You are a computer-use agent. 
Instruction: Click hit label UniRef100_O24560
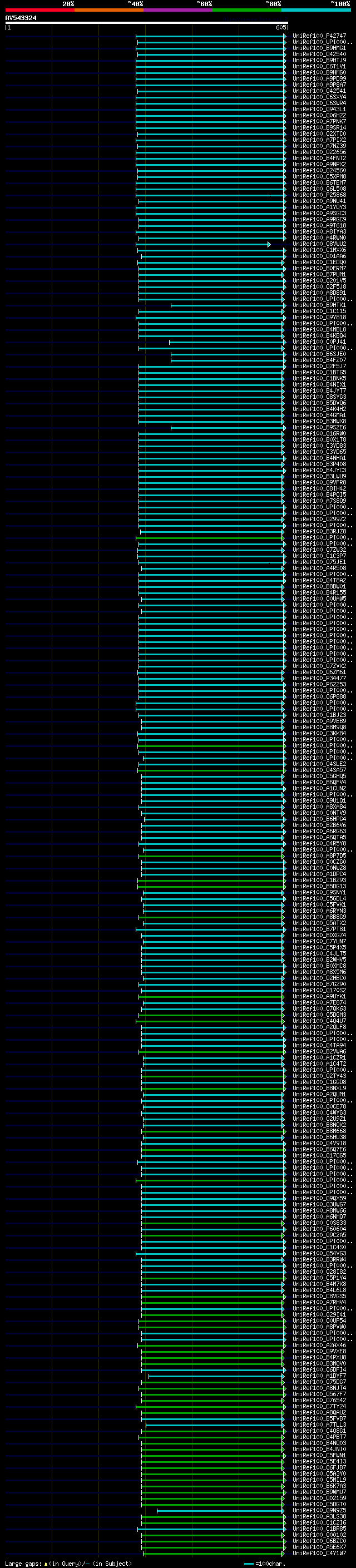click(x=319, y=170)
